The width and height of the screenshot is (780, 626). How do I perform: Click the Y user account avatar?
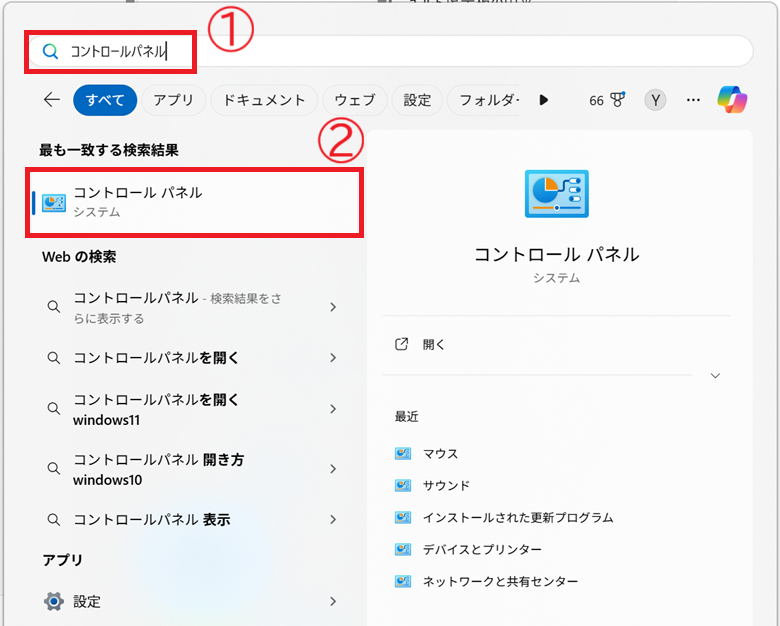tap(655, 100)
